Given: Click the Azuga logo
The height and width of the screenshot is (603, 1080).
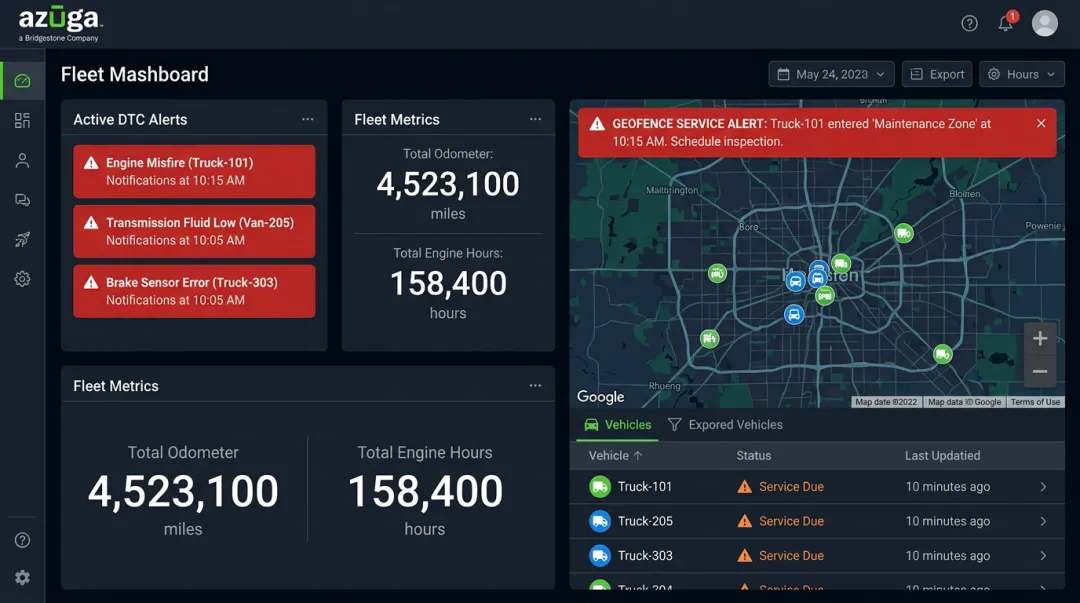Looking at the screenshot, I should point(61,23).
